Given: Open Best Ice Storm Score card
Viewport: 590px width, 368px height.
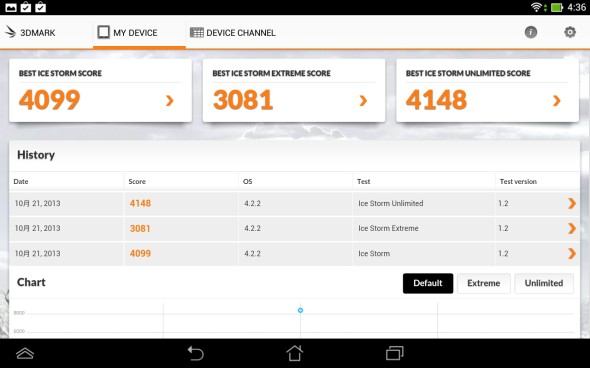Looking at the screenshot, I should pyautogui.click(x=100, y=90).
